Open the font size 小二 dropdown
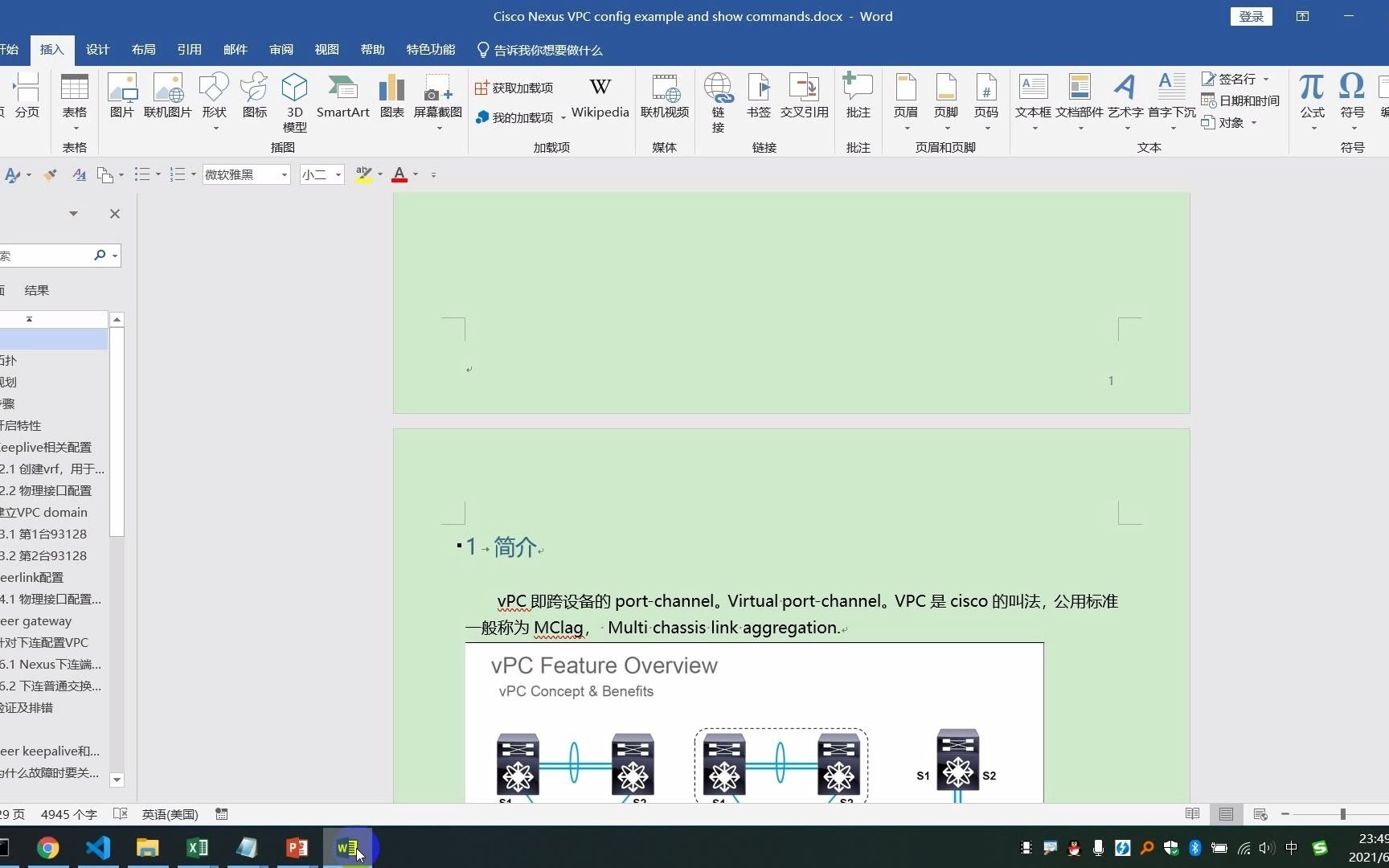The width and height of the screenshot is (1389, 868). click(x=338, y=174)
